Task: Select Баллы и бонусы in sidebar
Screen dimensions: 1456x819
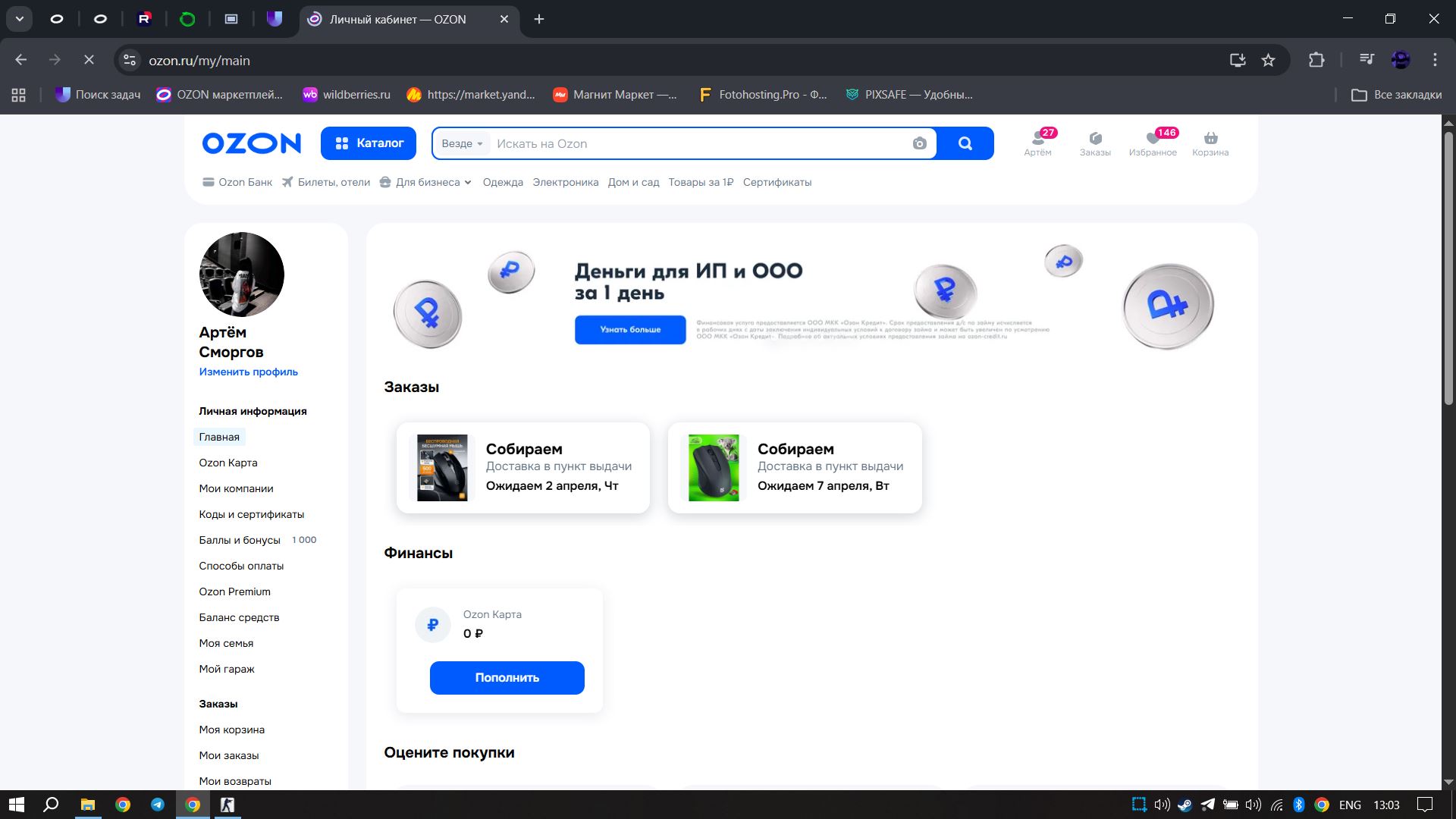Action: (x=240, y=540)
